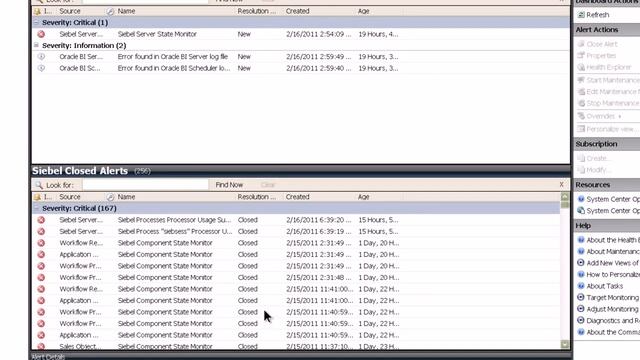Close the Closed Alerts search bar with X
Viewport: 640px width, 360px height.
pyautogui.click(x=562, y=184)
